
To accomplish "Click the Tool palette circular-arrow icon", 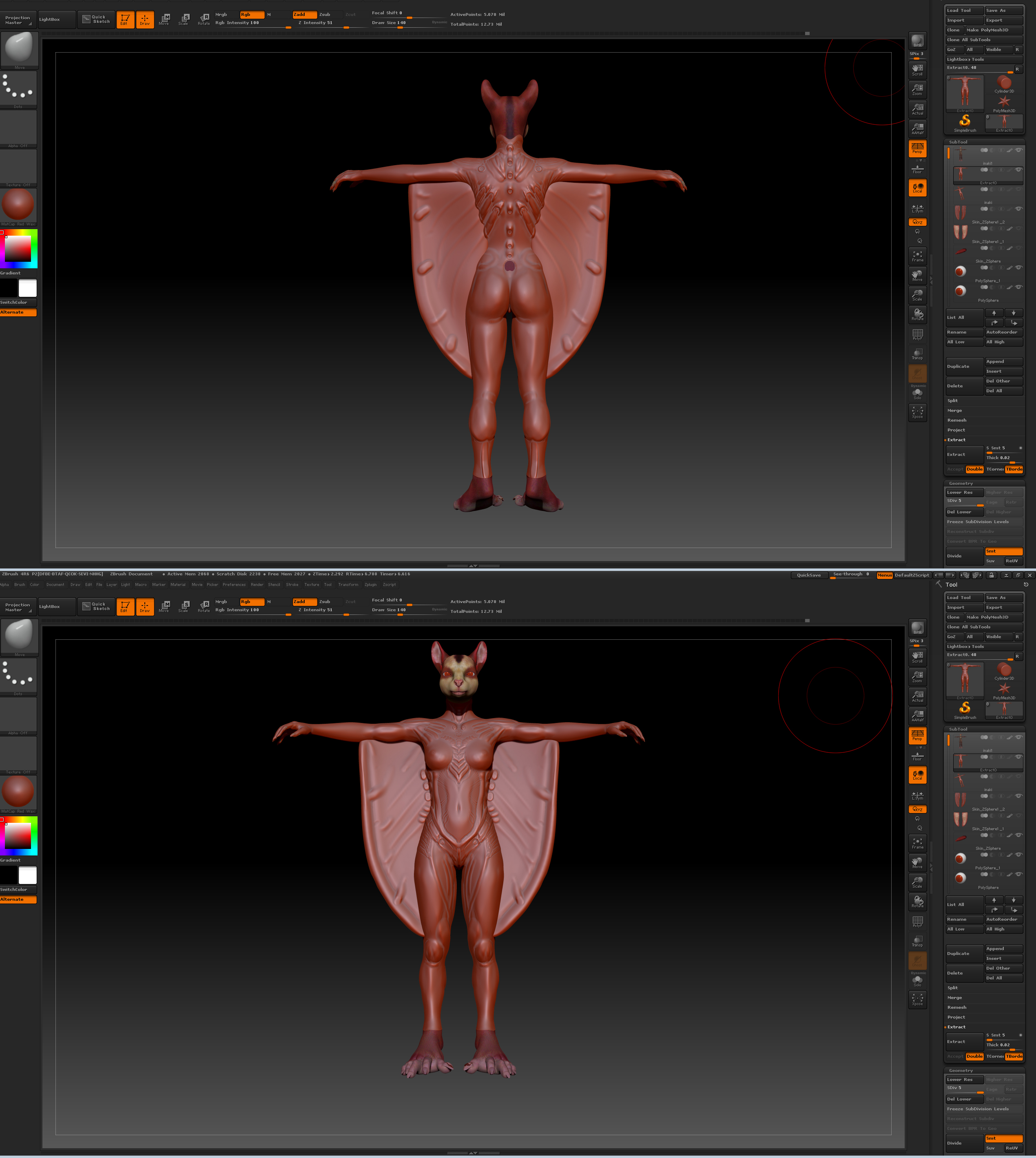I will (x=1026, y=584).
